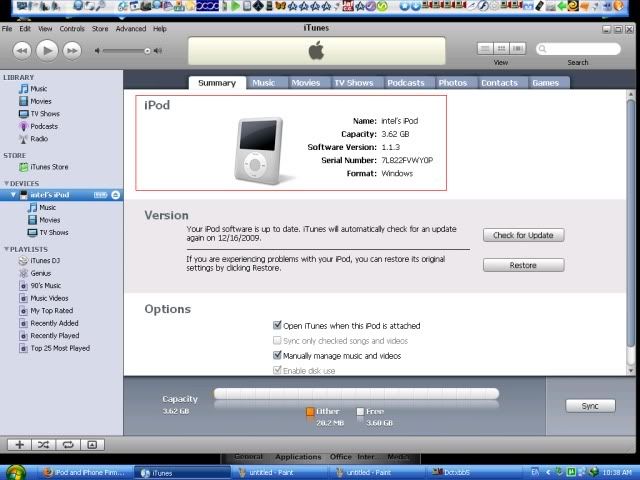Click the add playlist plus button

point(19,444)
